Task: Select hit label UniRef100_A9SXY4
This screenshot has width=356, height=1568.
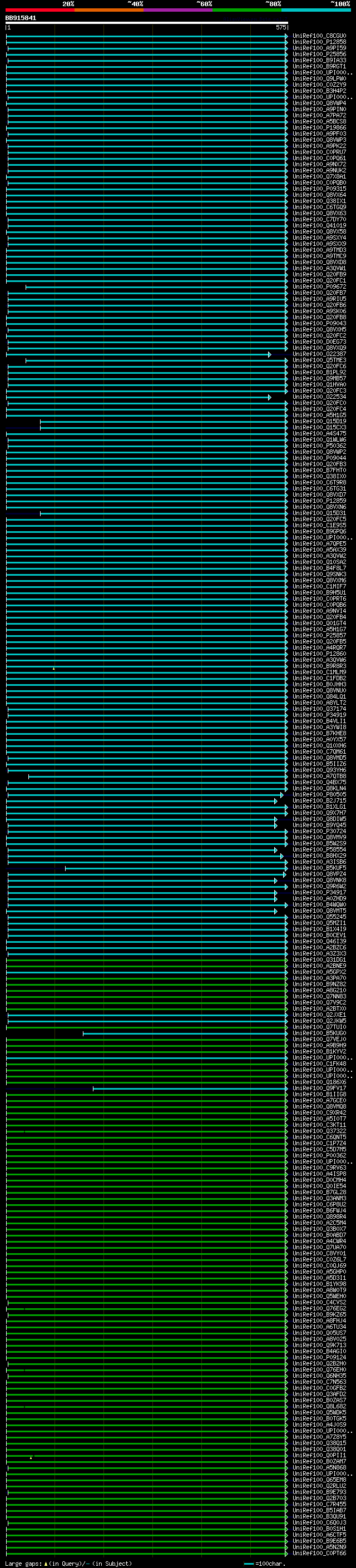Action: [x=319, y=238]
